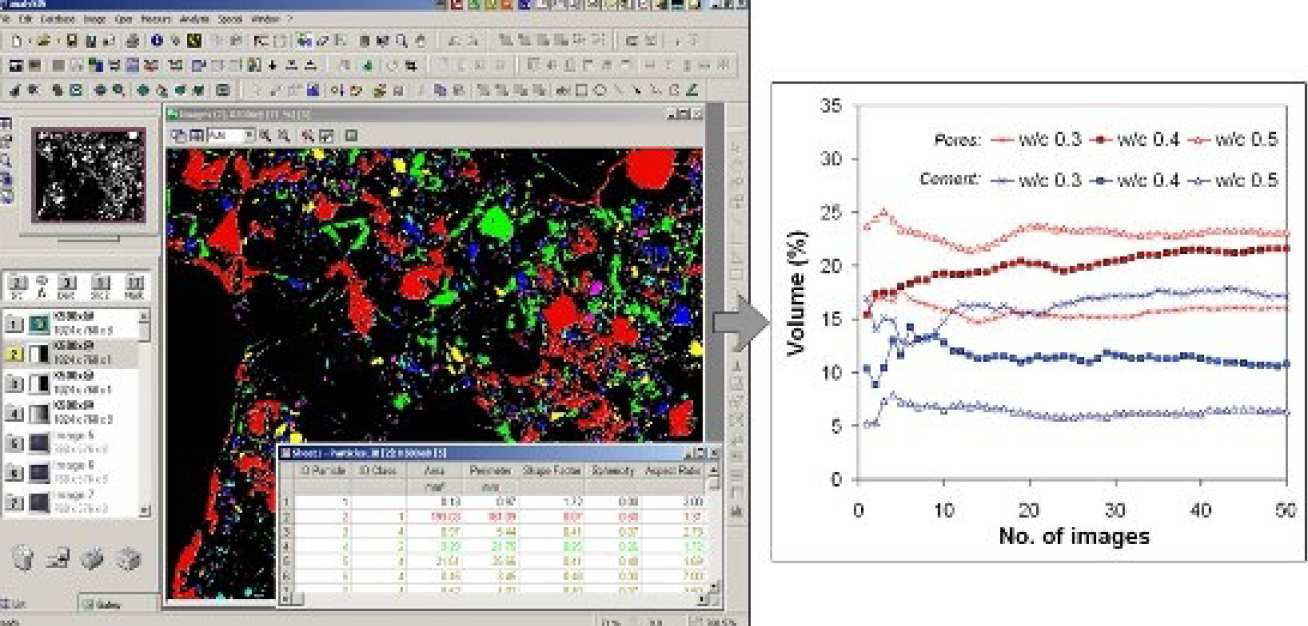Viewport: 1308px width, 626px height.
Task: Click the Area column header in sheet
Action: pos(435,470)
